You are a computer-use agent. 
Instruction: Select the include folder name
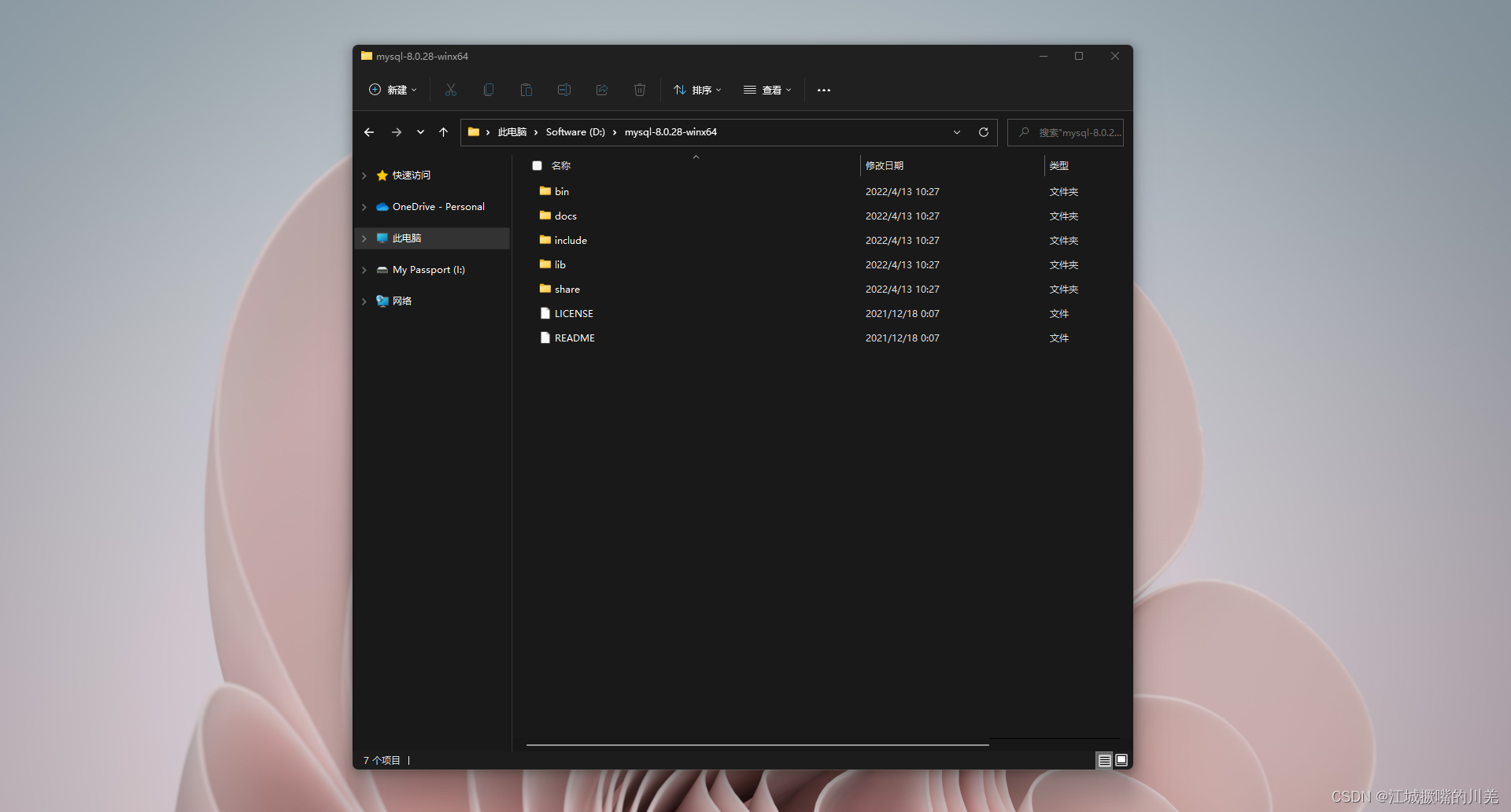[x=571, y=241]
